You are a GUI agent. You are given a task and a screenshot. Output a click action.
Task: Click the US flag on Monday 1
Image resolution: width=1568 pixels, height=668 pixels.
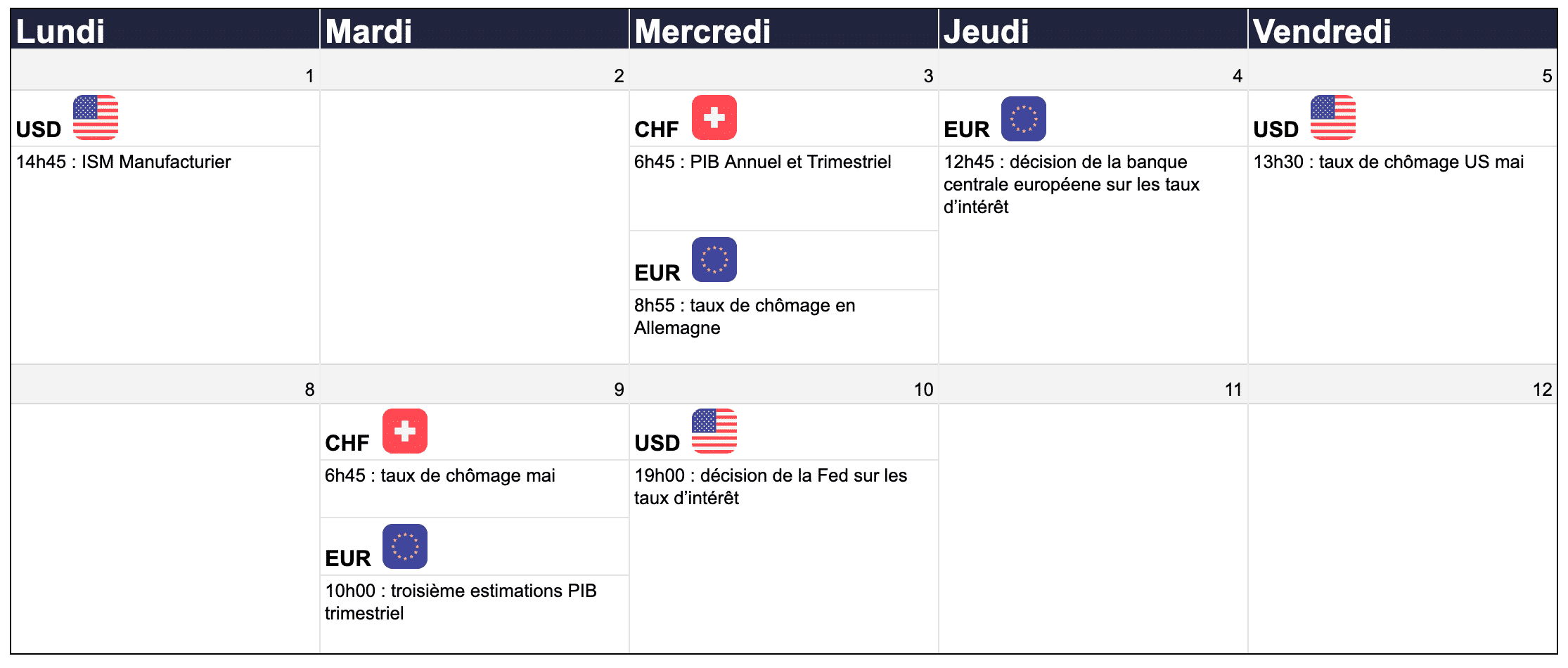(96, 117)
